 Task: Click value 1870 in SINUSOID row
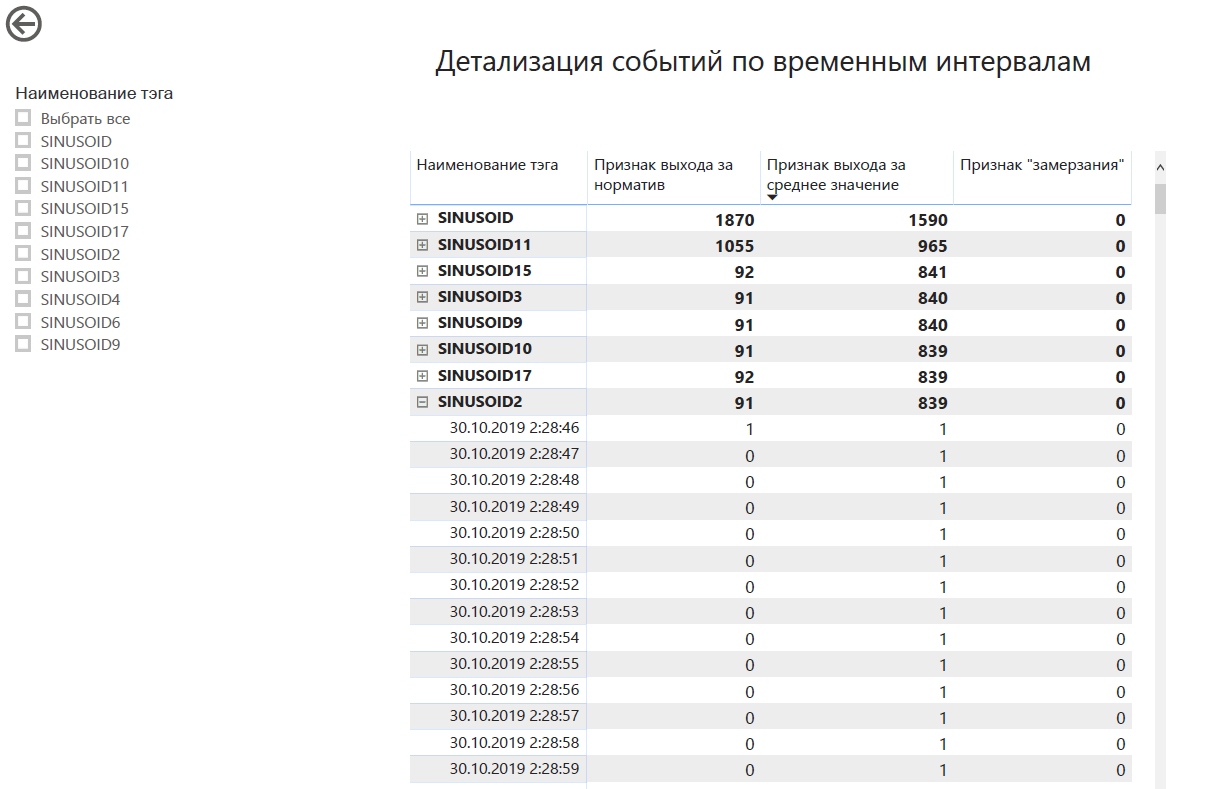point(734,220)
